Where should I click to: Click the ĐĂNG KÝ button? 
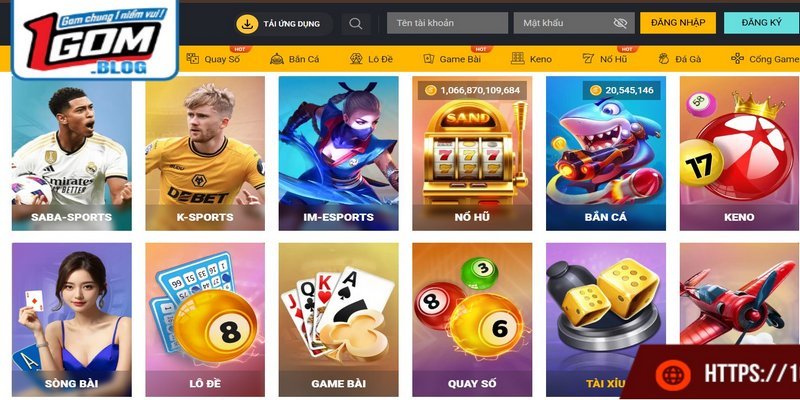pyautogui.click(x=762, y=23)
